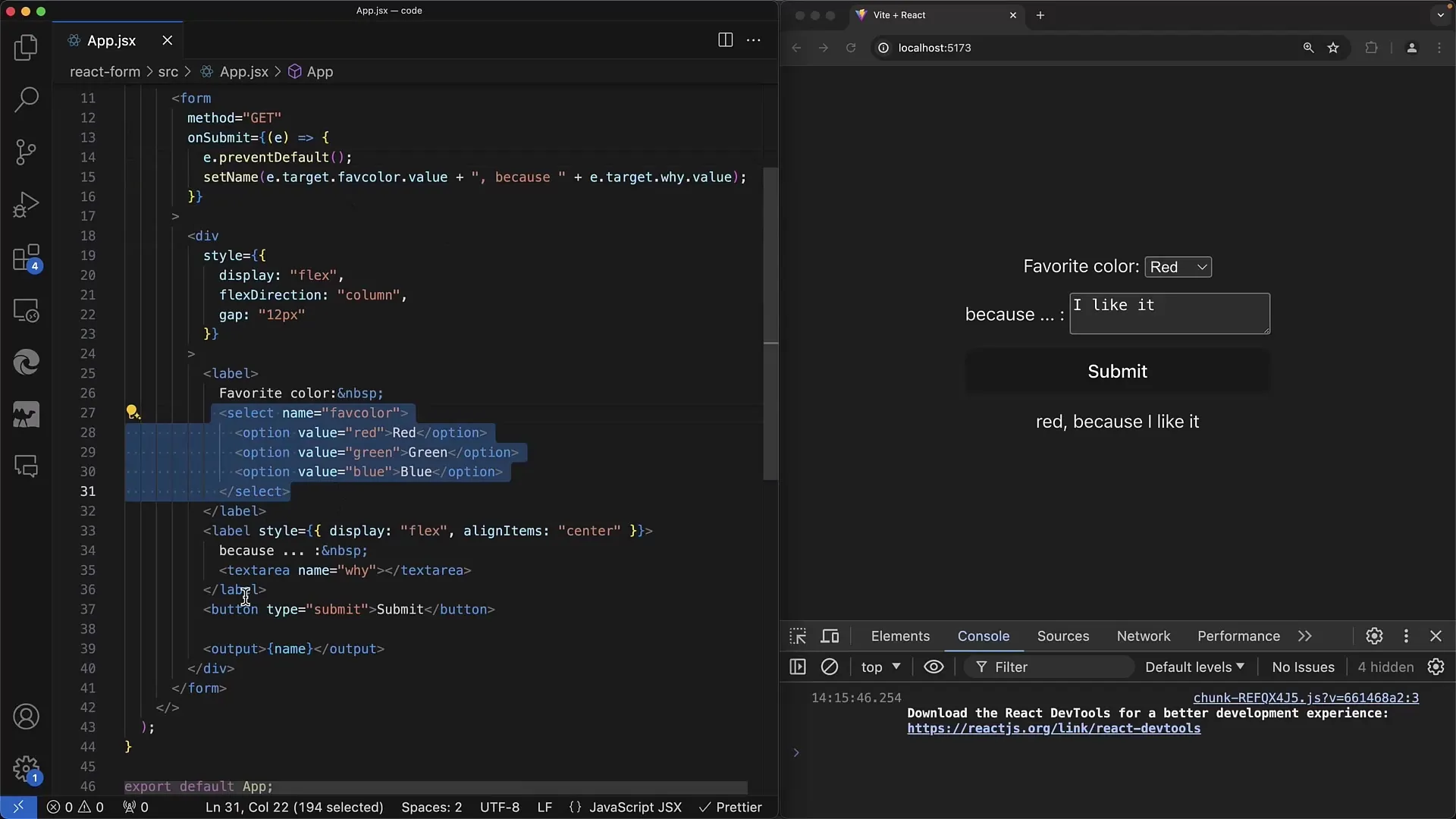Close the App.jsx editor tab
Viewport: 1456px width, 819px height.
(168, 40)
